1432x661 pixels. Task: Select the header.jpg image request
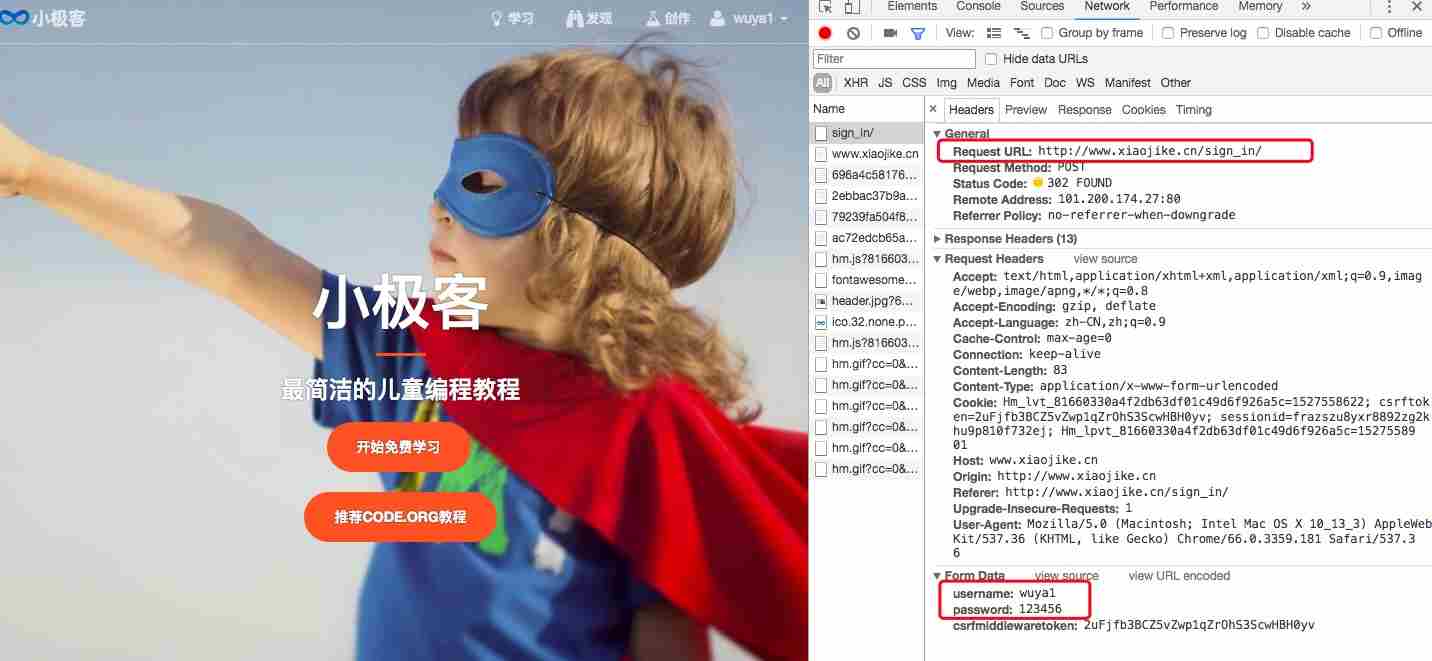click(866, 300)
